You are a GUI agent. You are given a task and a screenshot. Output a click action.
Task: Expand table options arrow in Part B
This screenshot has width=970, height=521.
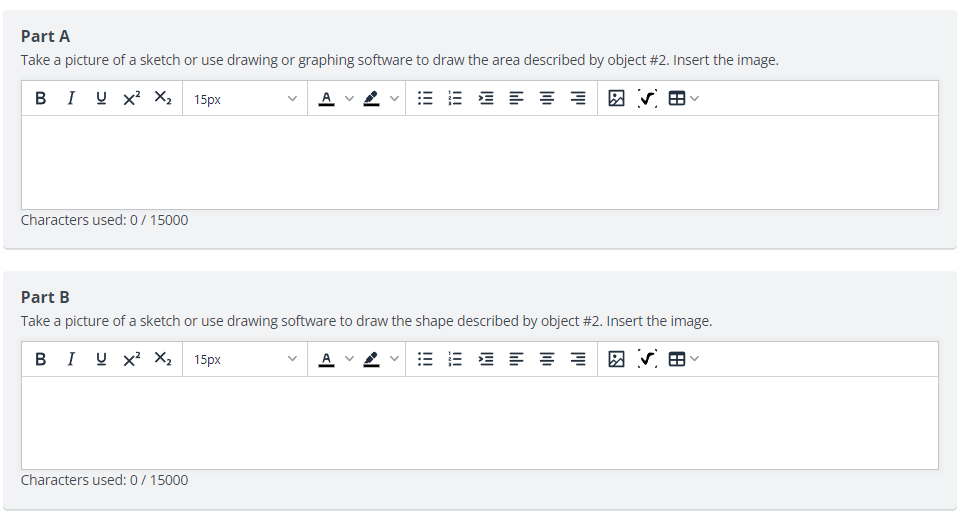pos(695,359)
